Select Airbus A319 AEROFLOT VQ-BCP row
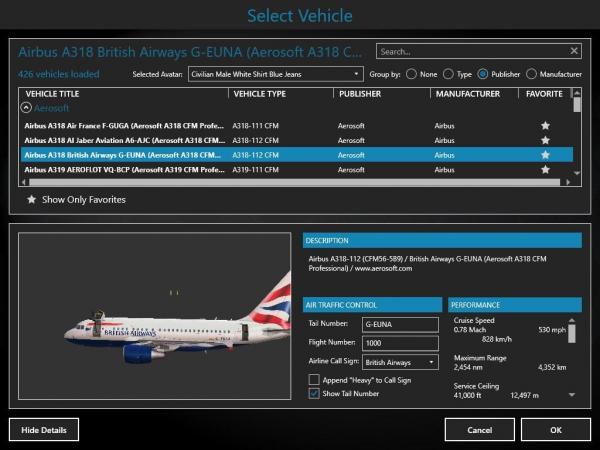 point(297,169)
